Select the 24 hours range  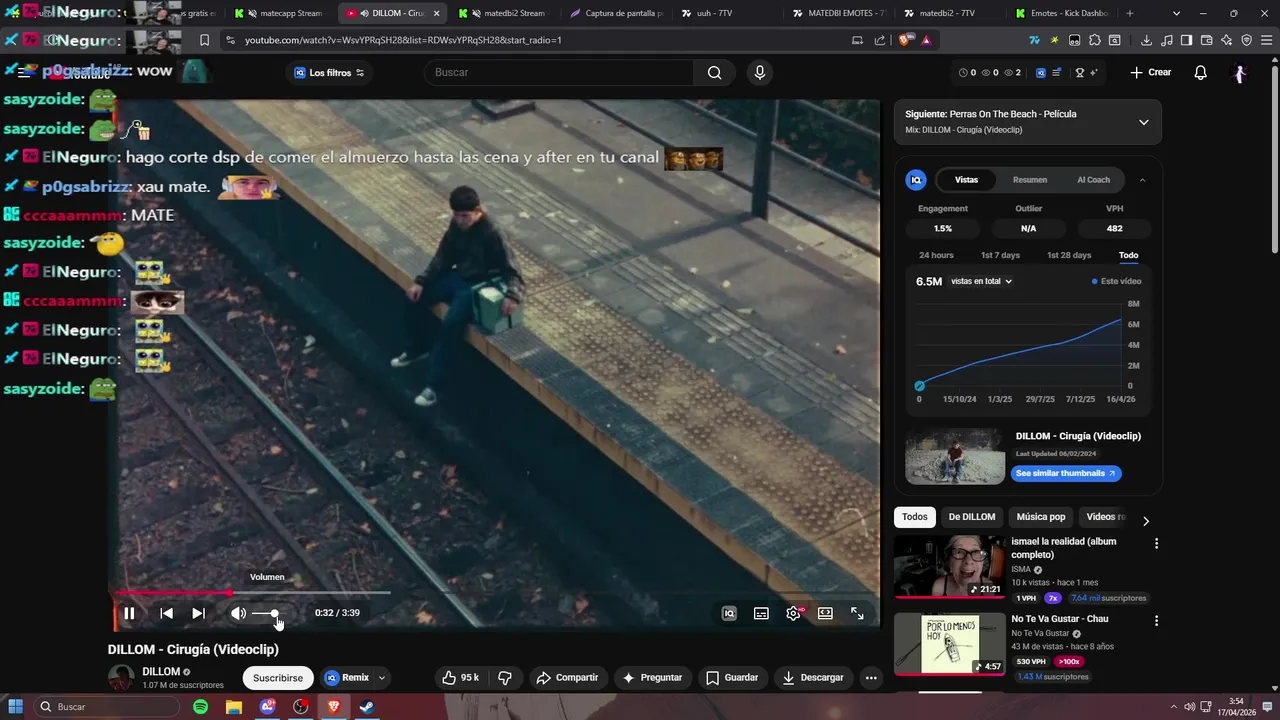pos(936,255)
